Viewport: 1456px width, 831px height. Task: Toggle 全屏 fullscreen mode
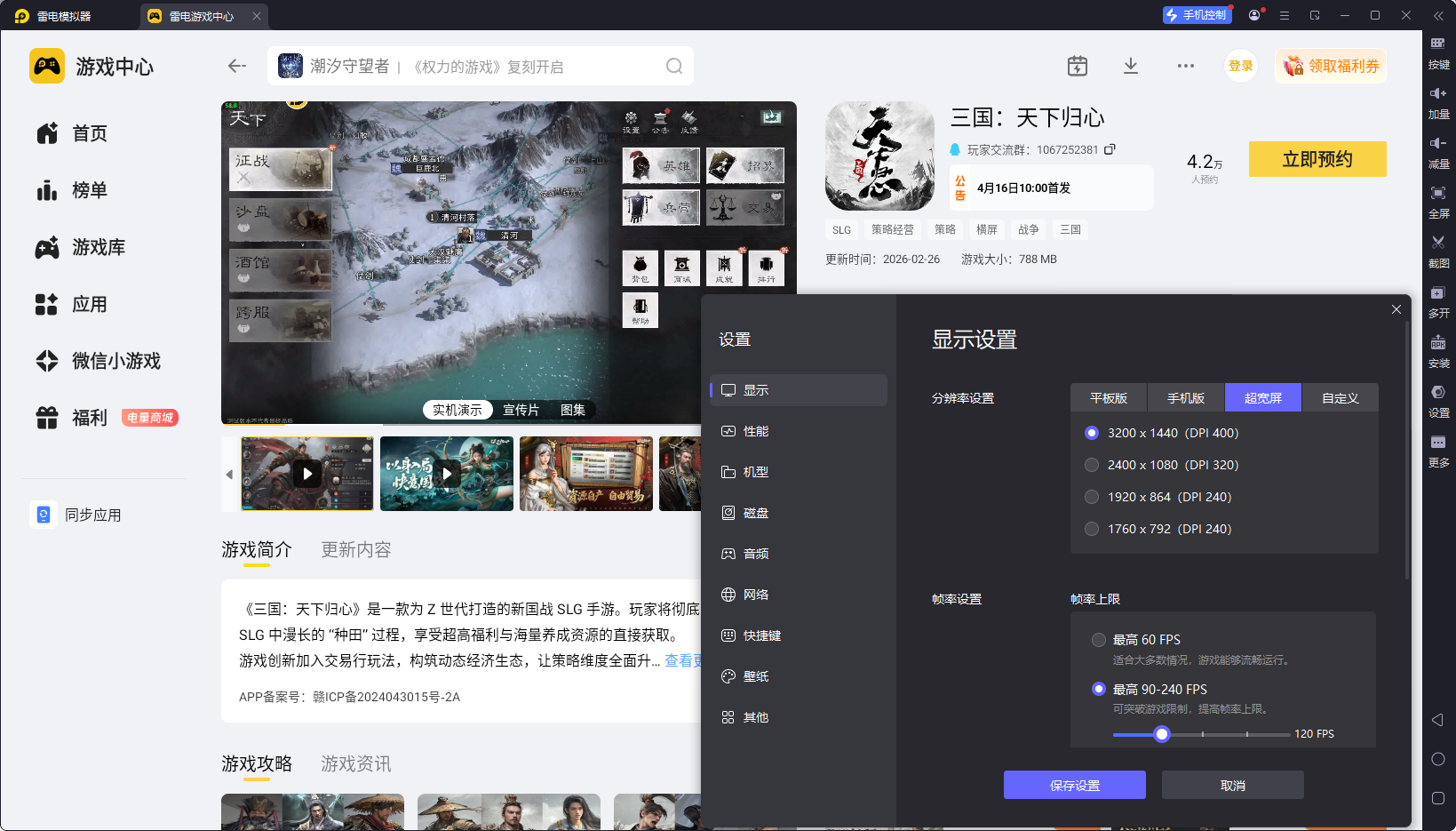coord(1438,201)
